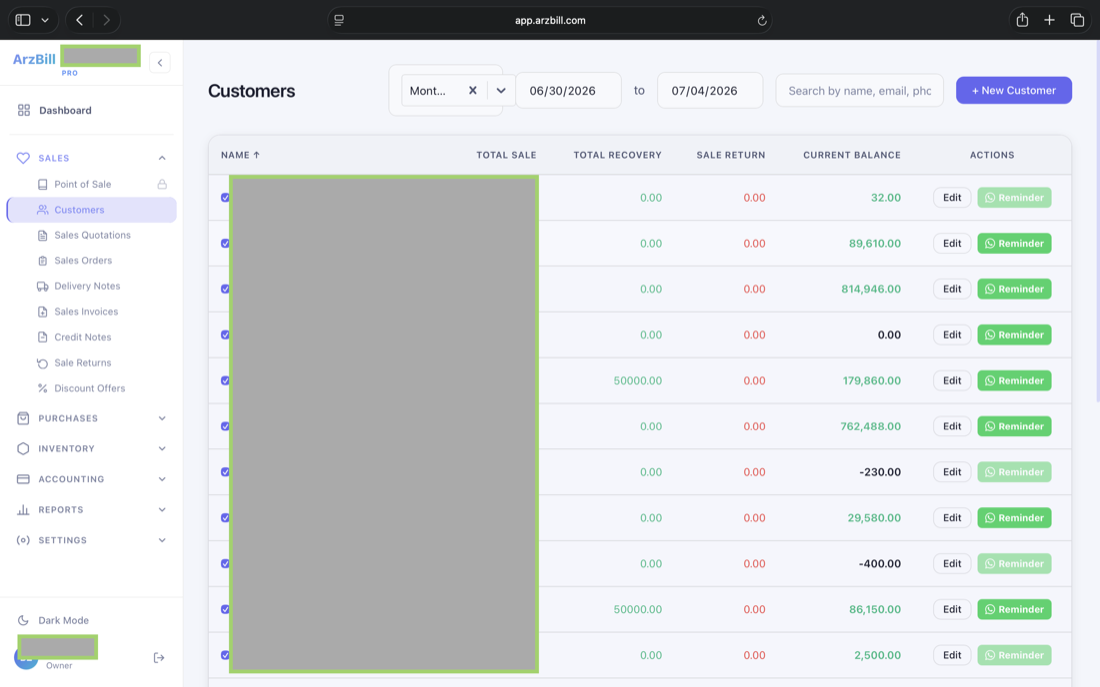Uncheck the customer row with balance 814,946.00
Viewport: 1100px width, 687px height.
pos(225,289)
